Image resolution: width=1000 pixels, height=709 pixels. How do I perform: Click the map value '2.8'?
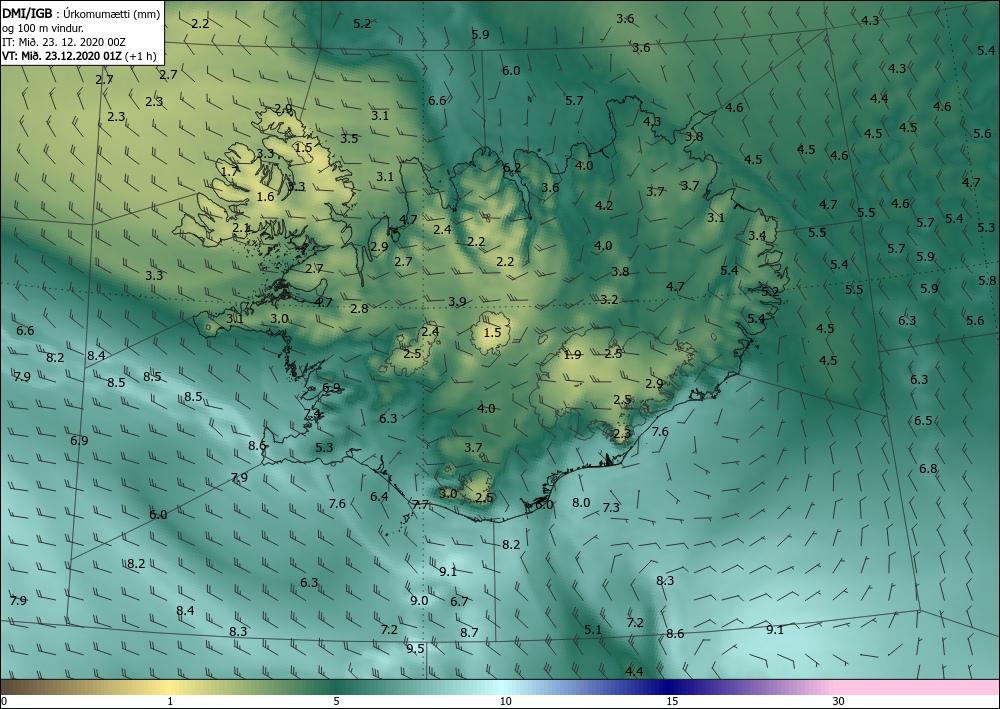tap(360, 309)
